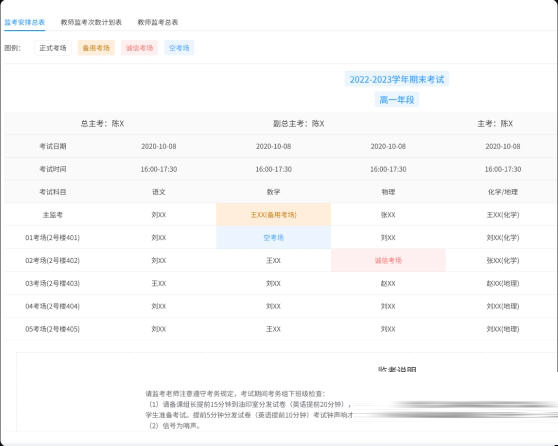This screenshot has height=446, width=558.
Task: Select the 01考场(2号楼401) row label
Action: point(52,237)
